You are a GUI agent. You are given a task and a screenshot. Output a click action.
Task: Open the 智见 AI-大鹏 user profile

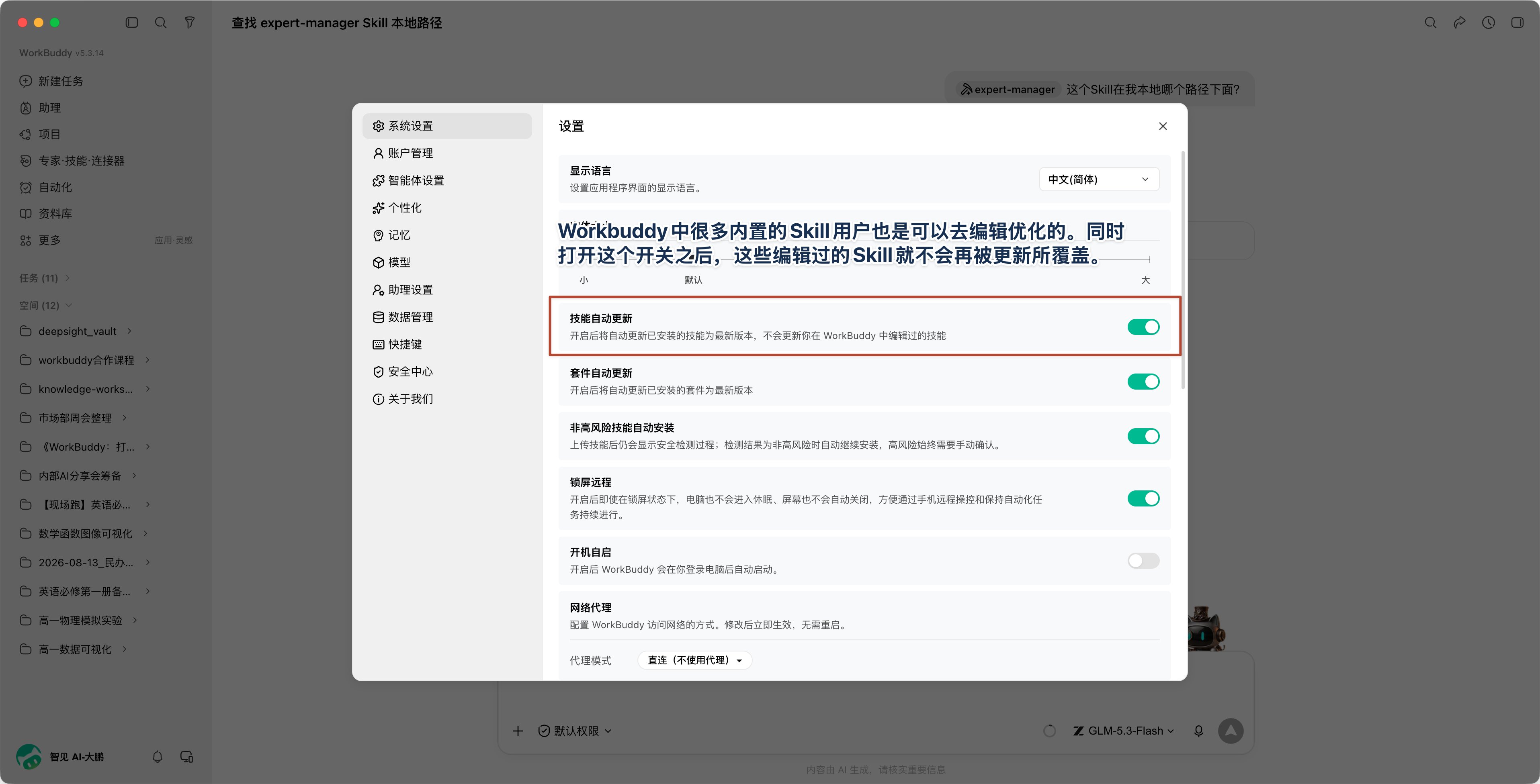coord(60,757)
